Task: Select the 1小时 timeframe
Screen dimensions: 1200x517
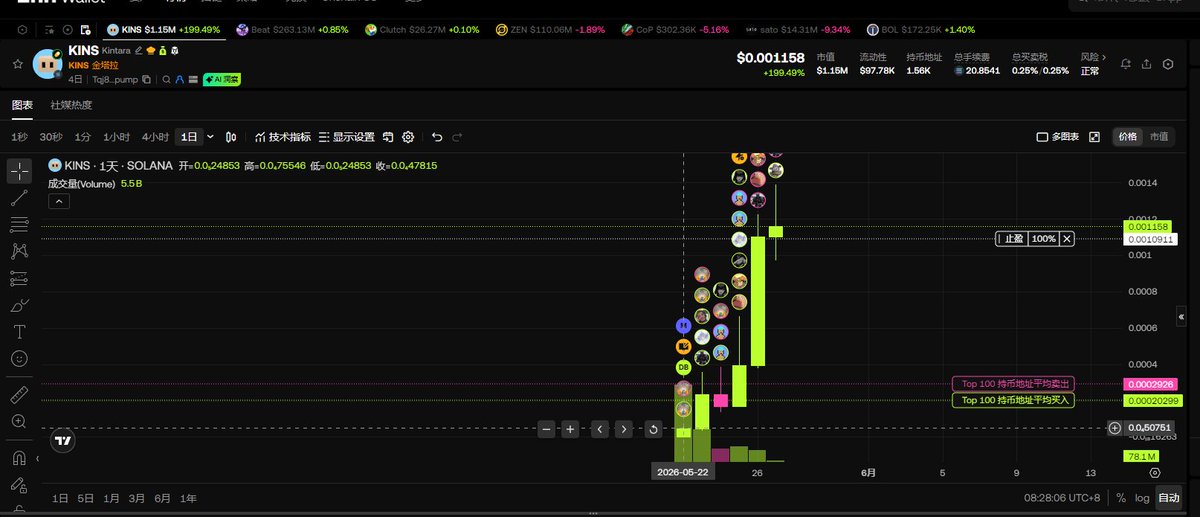Action: point(116,137)
